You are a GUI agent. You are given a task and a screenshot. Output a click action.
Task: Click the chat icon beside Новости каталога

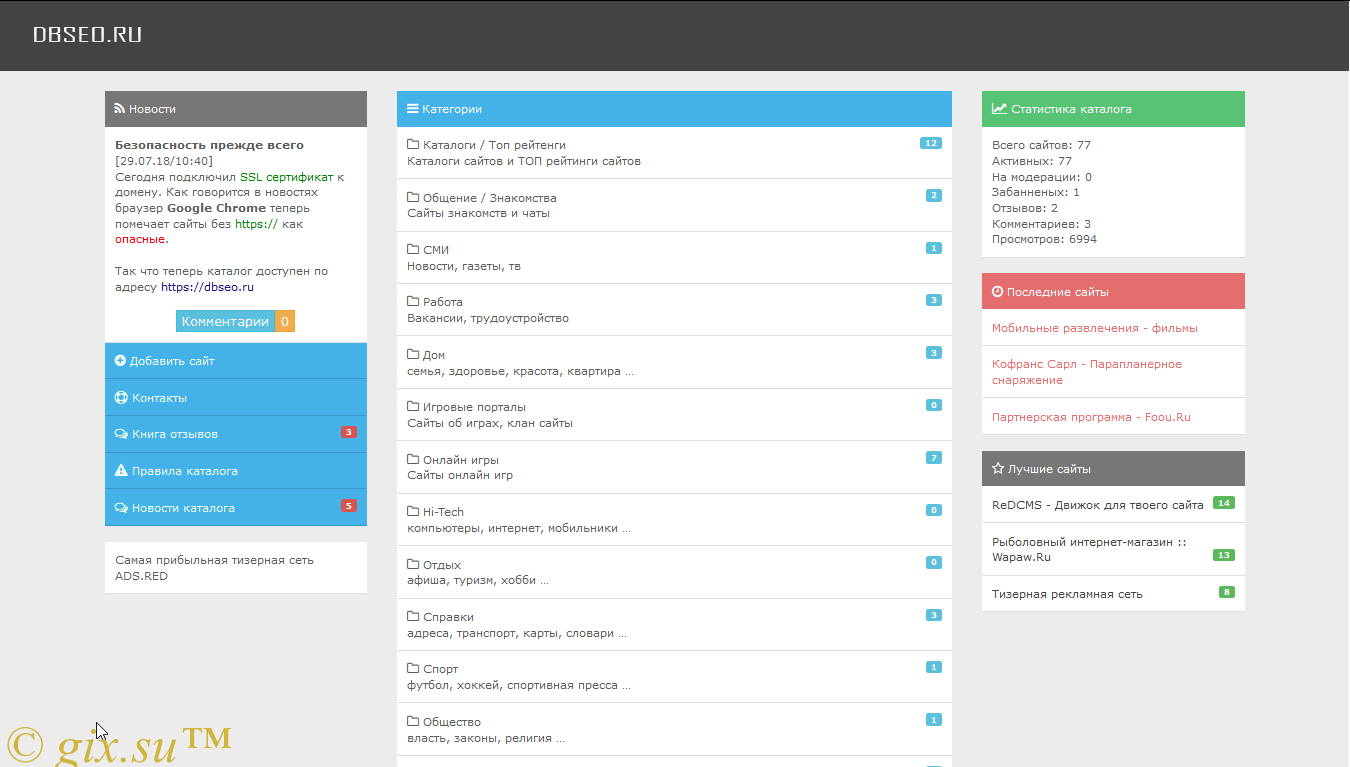(x=122, y=508)
